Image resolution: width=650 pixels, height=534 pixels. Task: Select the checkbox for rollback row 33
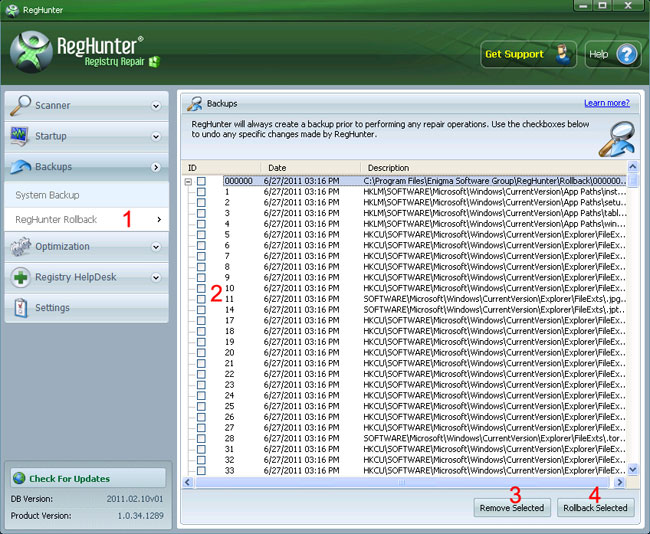(x=201, y=470)
